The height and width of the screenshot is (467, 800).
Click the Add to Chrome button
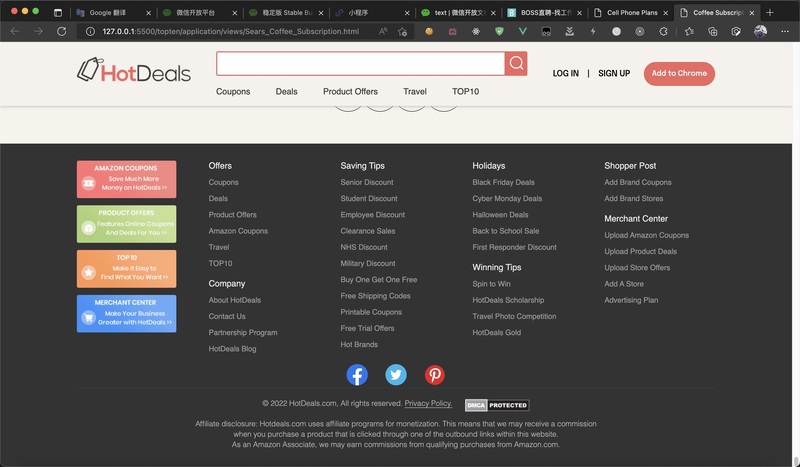[x=679, y=73]
